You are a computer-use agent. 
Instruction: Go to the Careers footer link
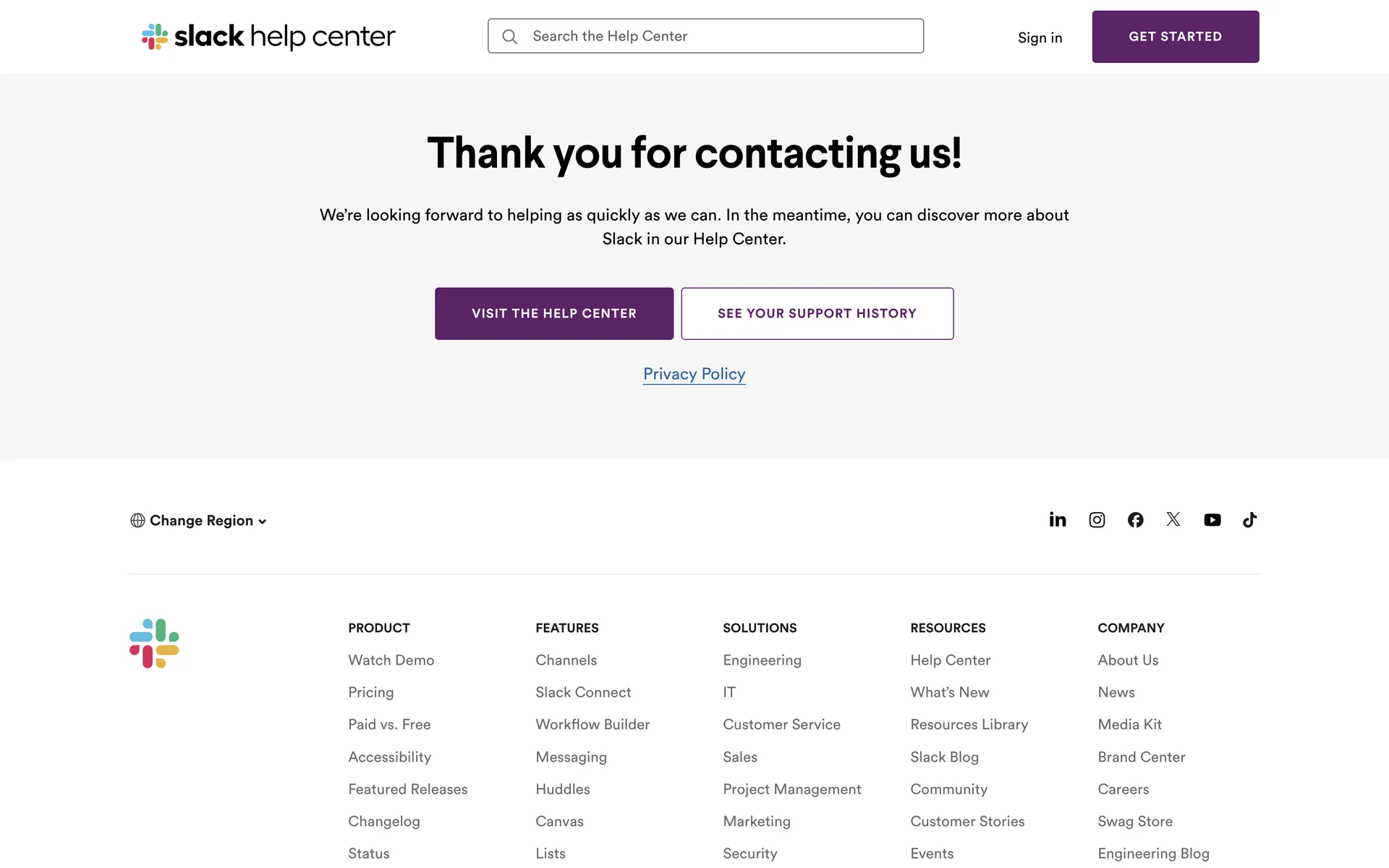[1123, 789]
